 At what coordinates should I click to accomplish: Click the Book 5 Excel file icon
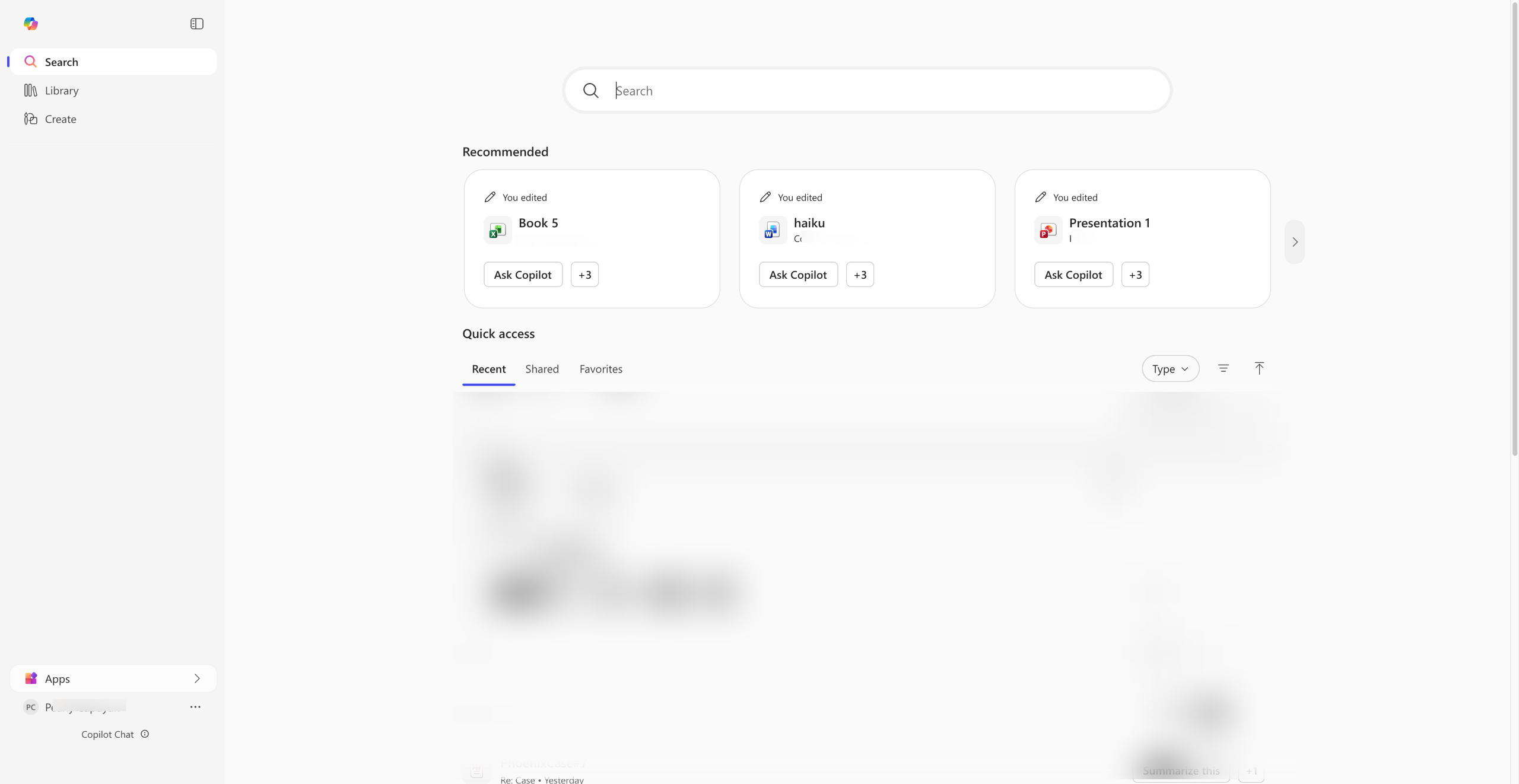tap(497, 230)
